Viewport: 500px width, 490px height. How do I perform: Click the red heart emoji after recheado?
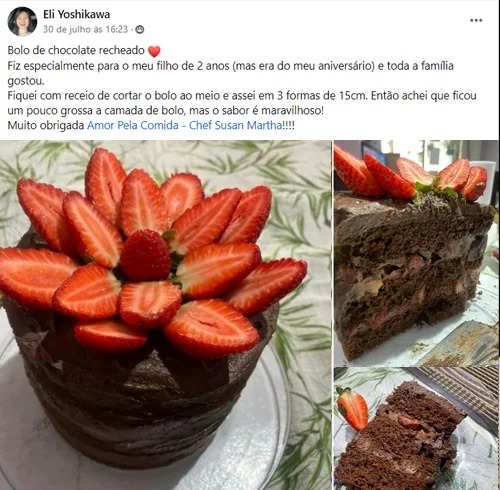click(x=154, y=51)
